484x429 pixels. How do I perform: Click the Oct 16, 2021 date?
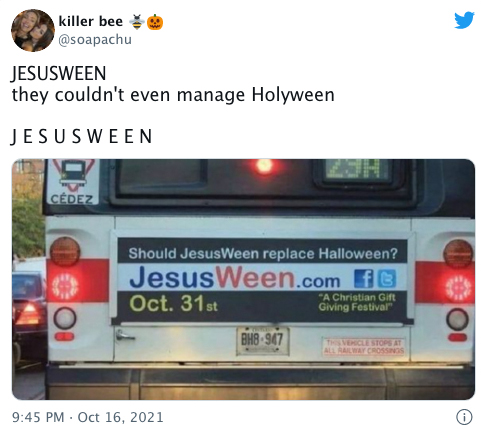pos(120,417)
